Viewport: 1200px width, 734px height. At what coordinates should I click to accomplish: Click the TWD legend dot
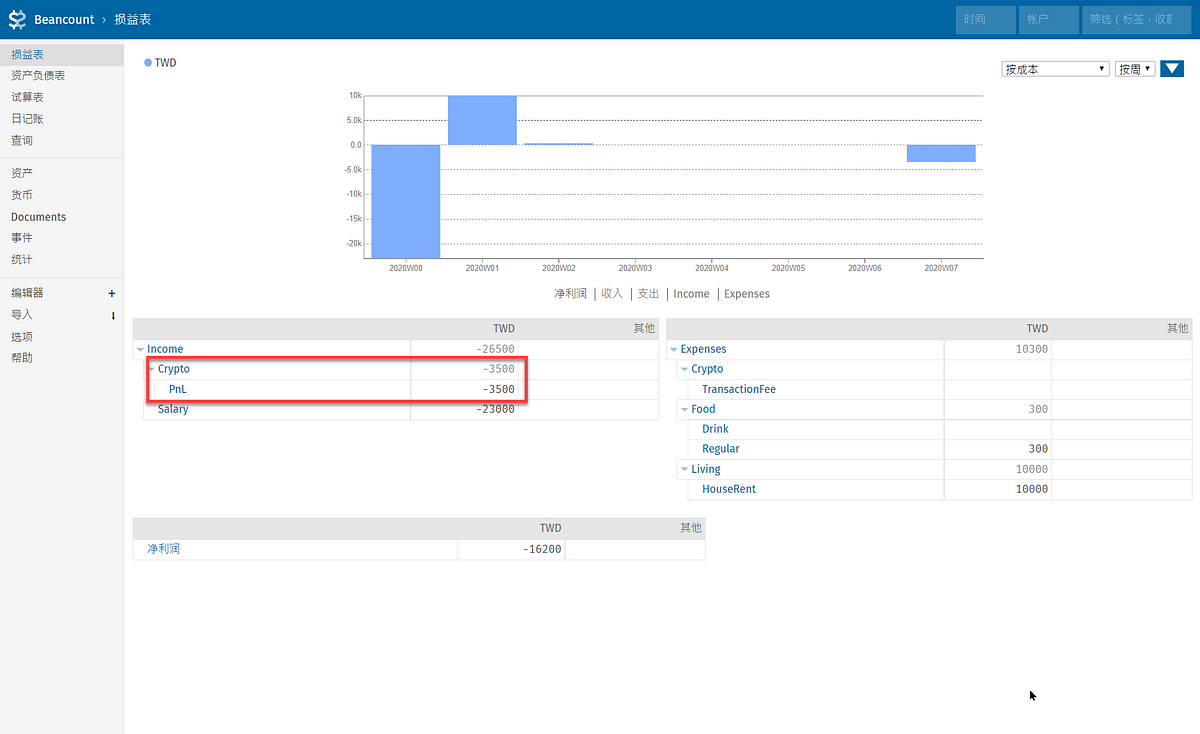148,63
